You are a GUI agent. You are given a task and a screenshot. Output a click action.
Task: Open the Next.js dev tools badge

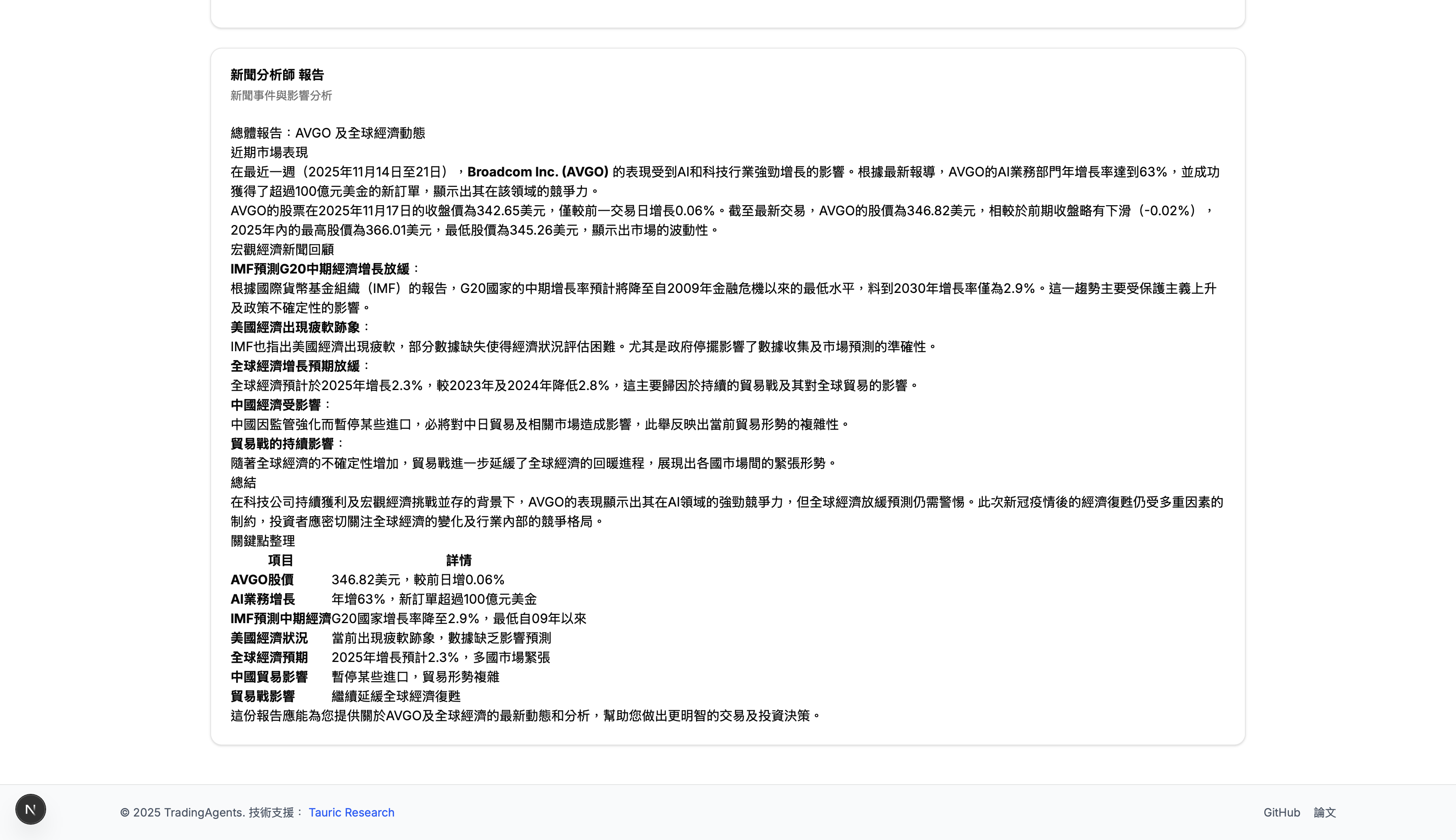(31, 809)
